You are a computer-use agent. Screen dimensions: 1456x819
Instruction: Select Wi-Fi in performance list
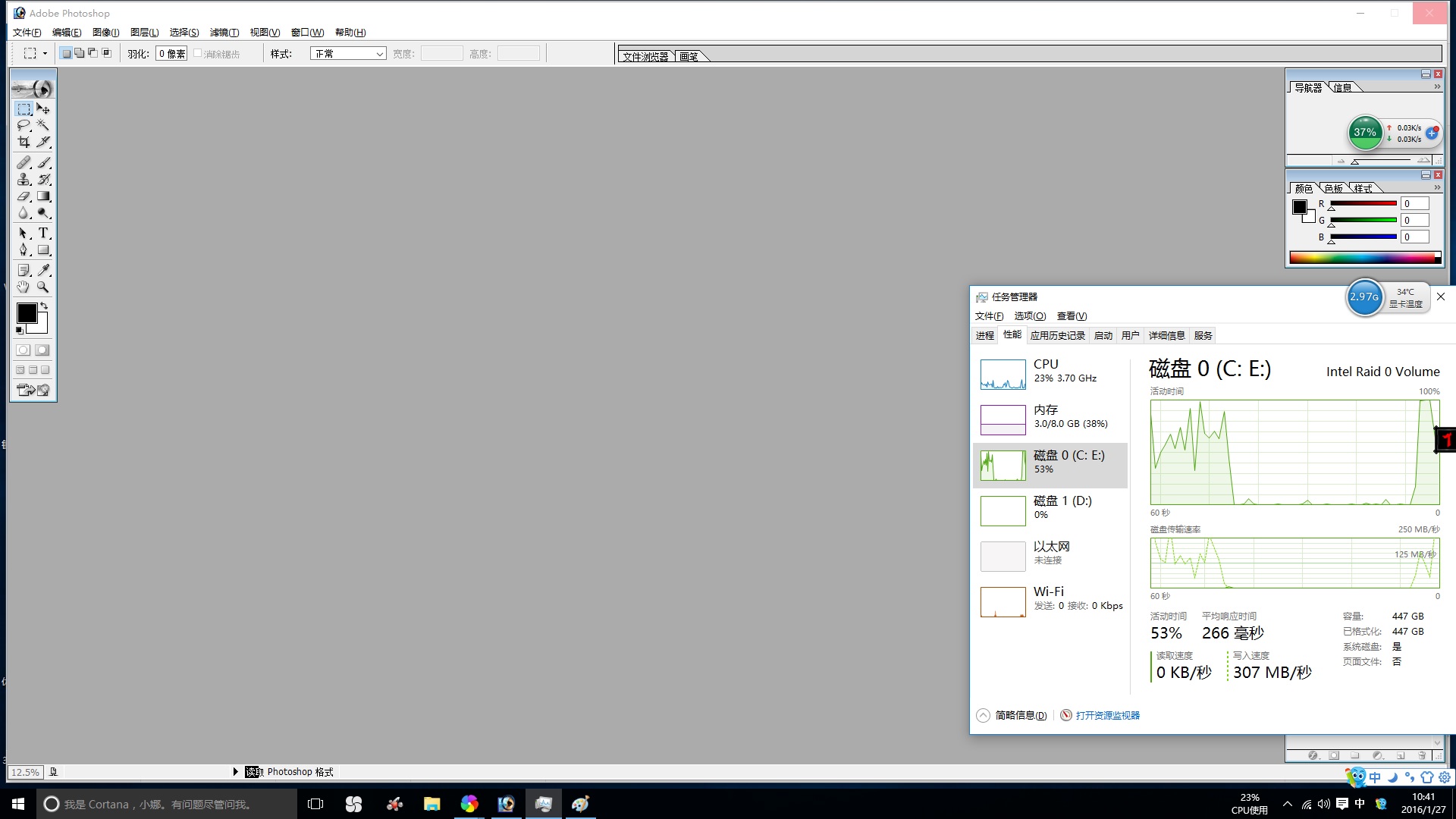click(x=1050, y=601)
